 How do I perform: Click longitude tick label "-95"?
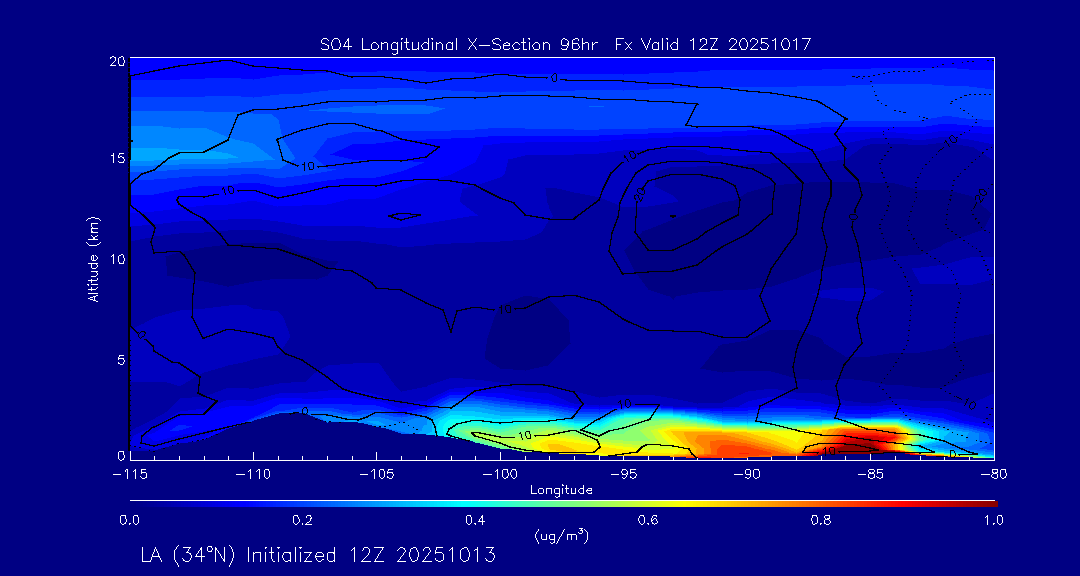pyautogui.click(x=623, y=474)
